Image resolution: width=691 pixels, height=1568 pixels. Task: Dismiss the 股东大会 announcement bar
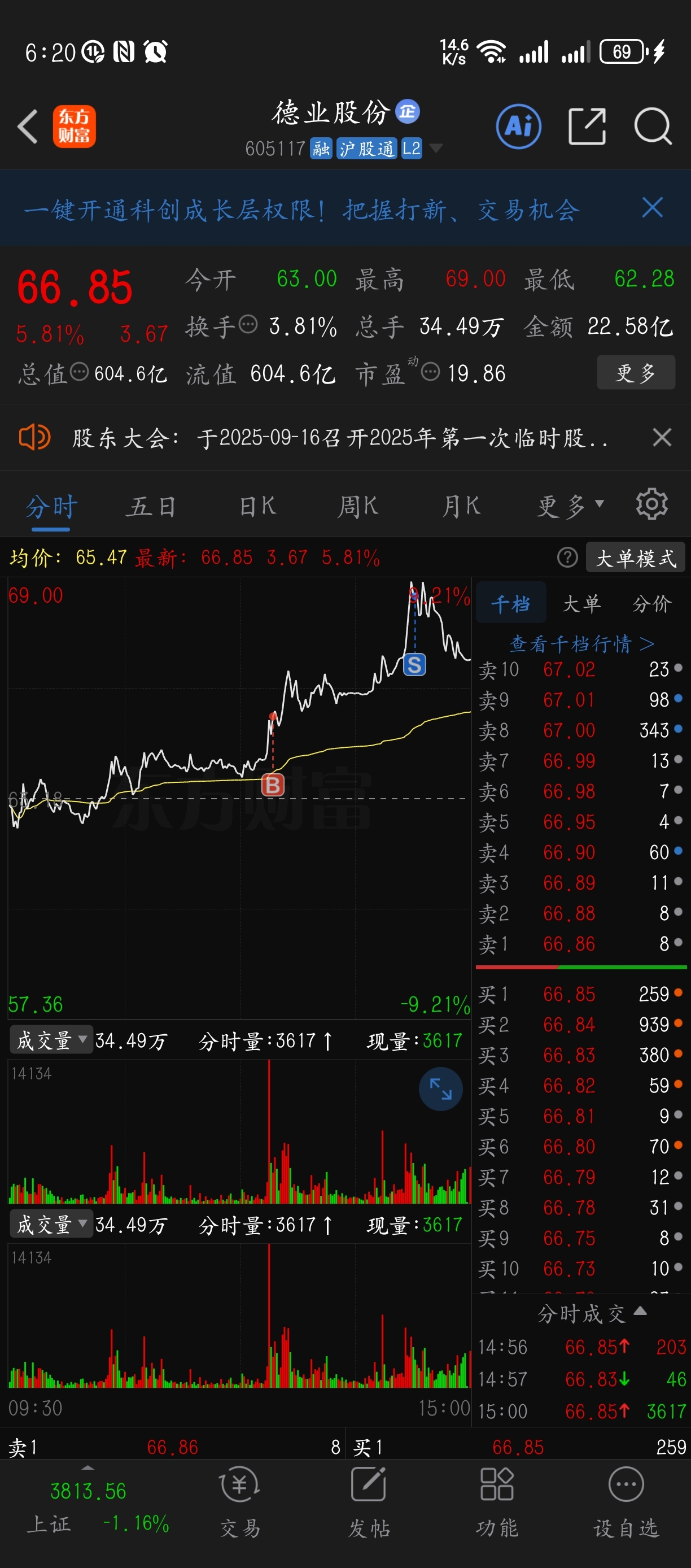tap(662, 437)
